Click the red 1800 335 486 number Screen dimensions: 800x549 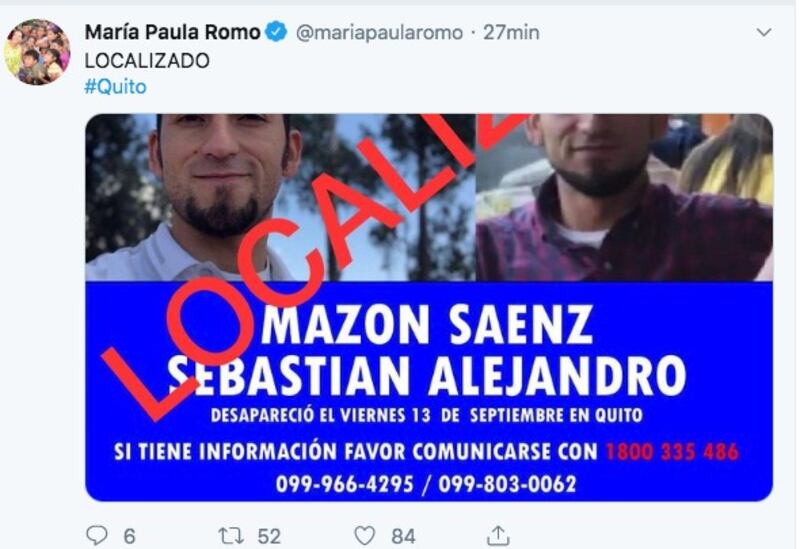(x=672, y=452)
